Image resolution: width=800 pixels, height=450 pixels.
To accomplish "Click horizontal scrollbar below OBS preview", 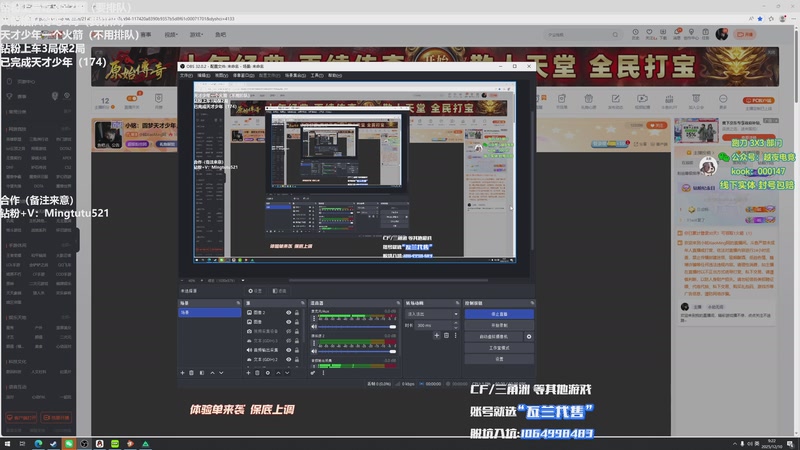I will point(388,280).
